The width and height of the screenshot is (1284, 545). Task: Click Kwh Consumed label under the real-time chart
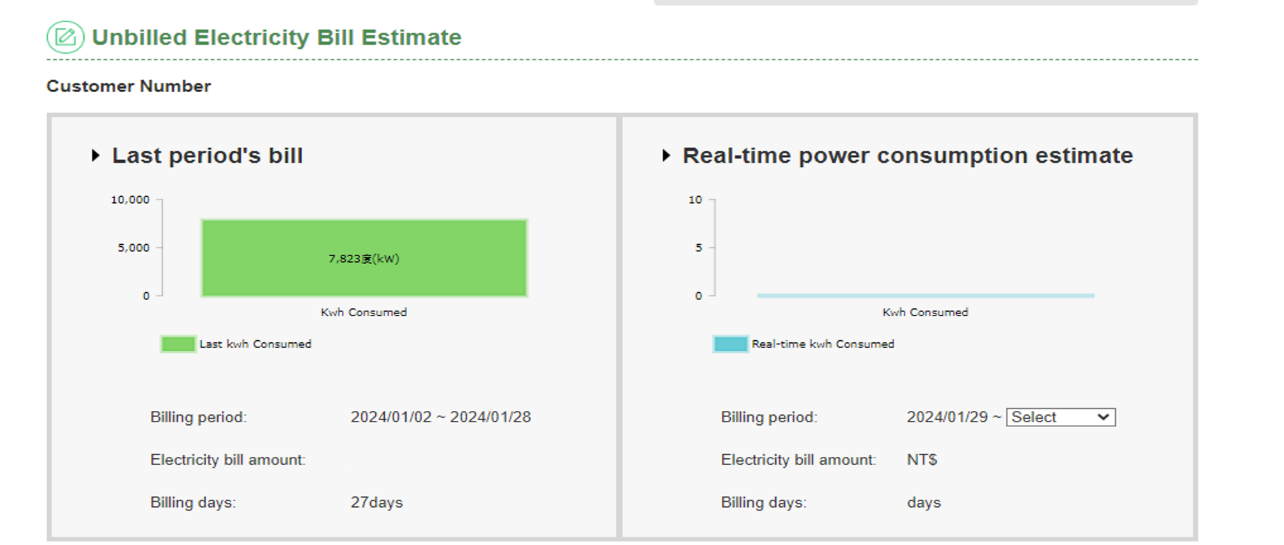pyautogui.click(x=925, y=312)
